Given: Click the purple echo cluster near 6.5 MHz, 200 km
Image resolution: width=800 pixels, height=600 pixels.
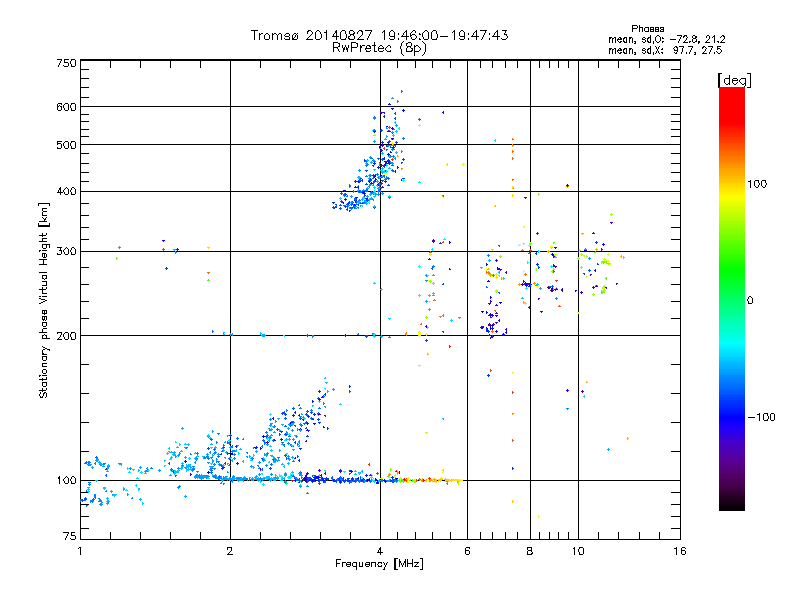Looking at the screenshot, I should click(x=493, y=321).
